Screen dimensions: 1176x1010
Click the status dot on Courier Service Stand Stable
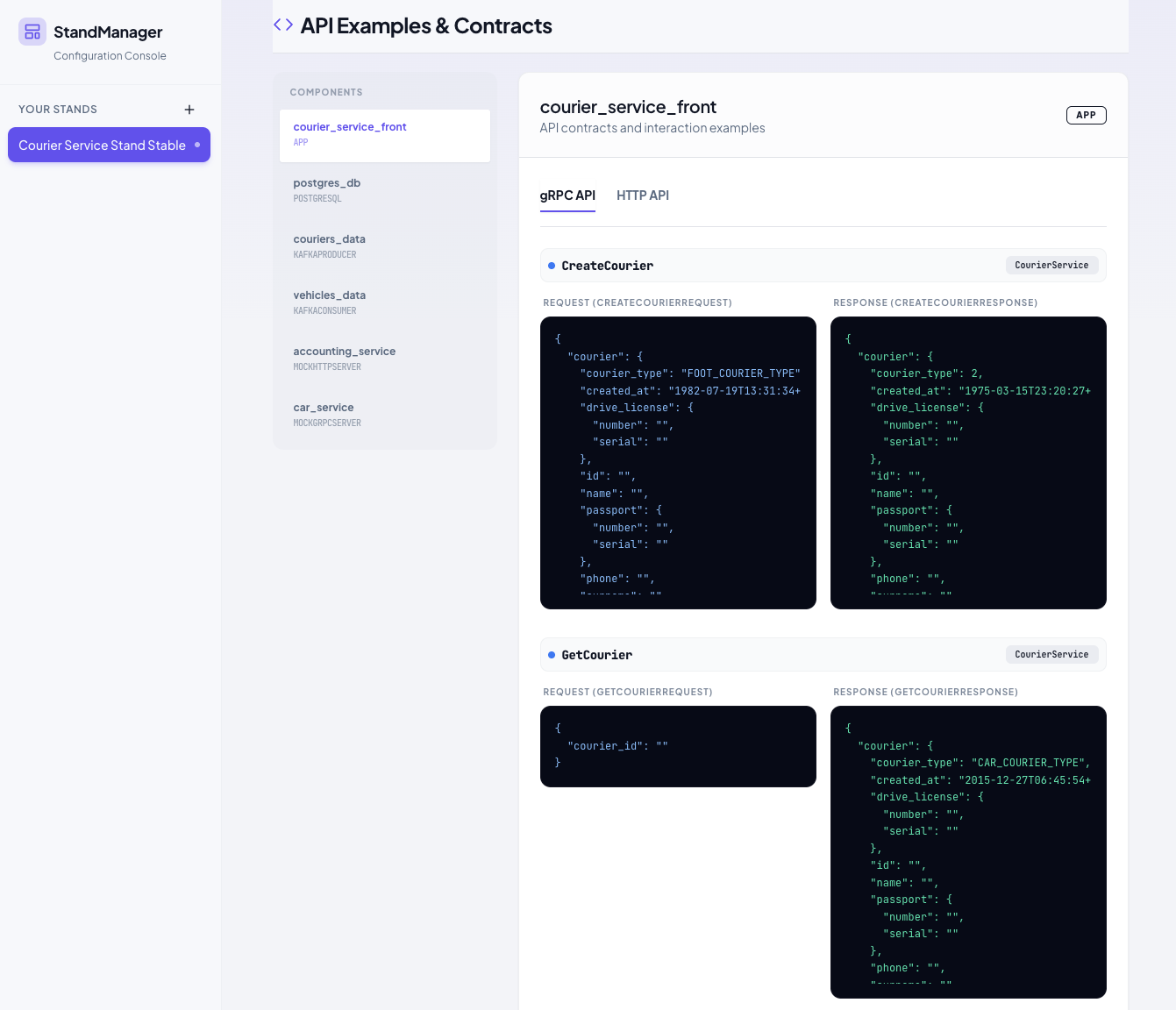coord(197,145)
